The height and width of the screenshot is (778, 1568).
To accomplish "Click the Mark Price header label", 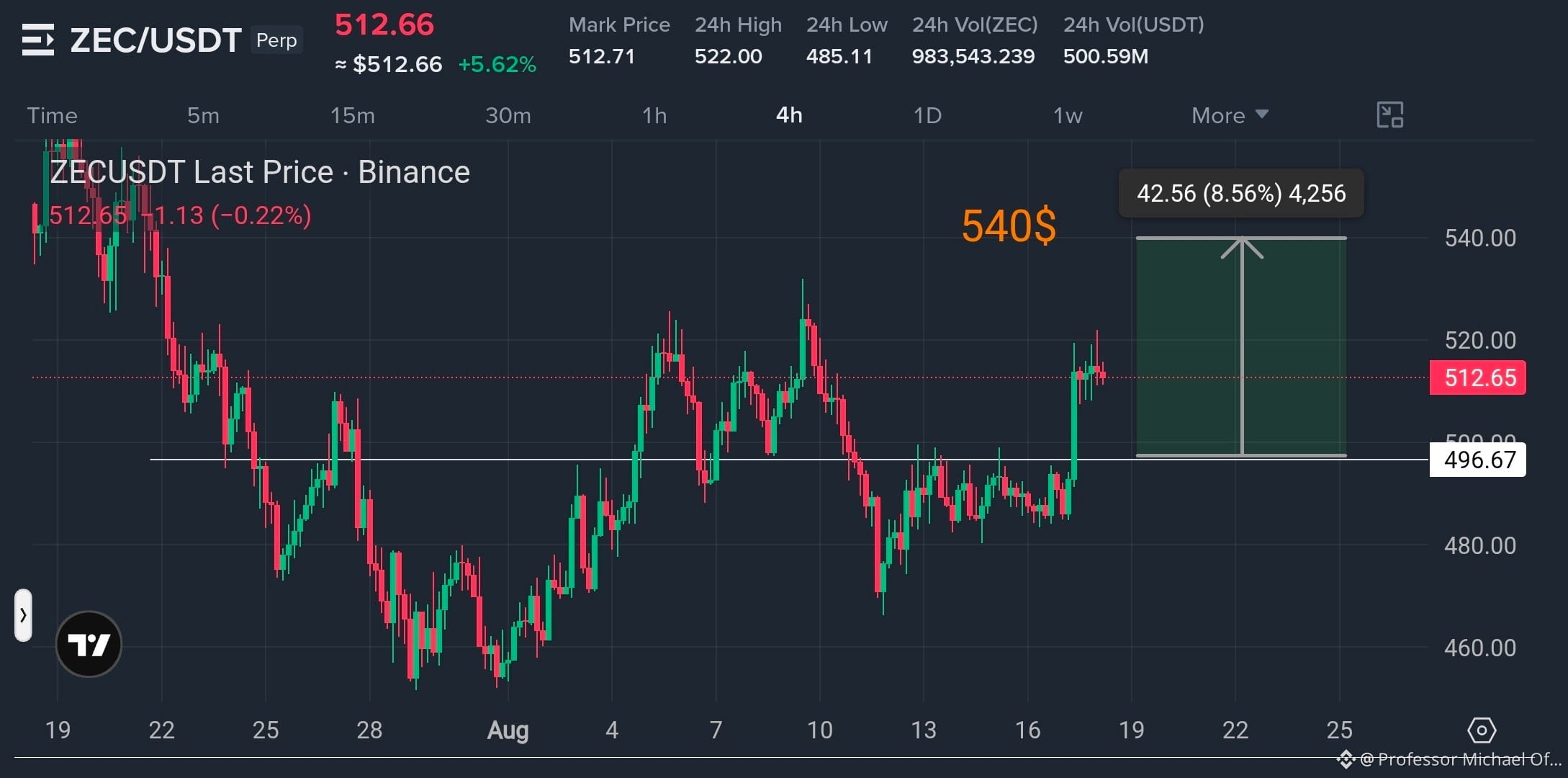I will 619,24.
